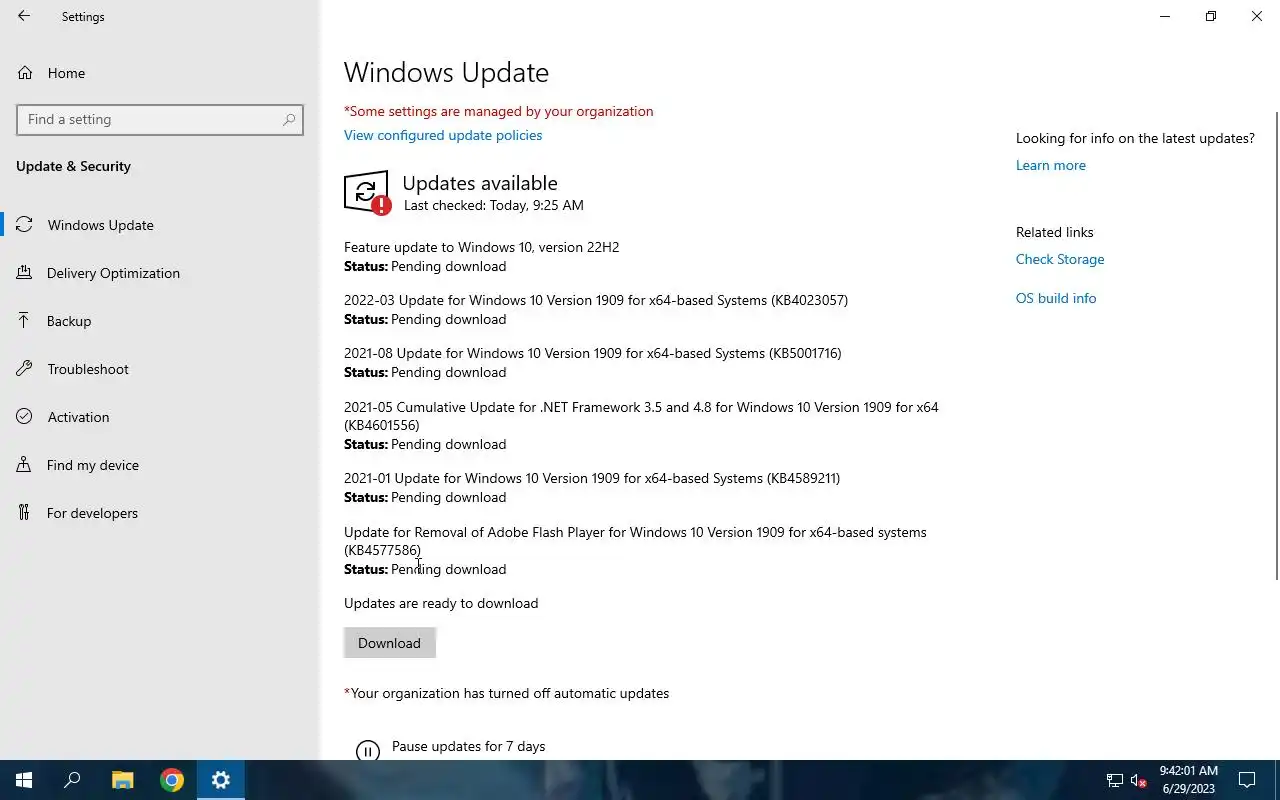Open File Explorer from the taskbar
Viewport: 1280px width, 800px height.
point(122,780)
